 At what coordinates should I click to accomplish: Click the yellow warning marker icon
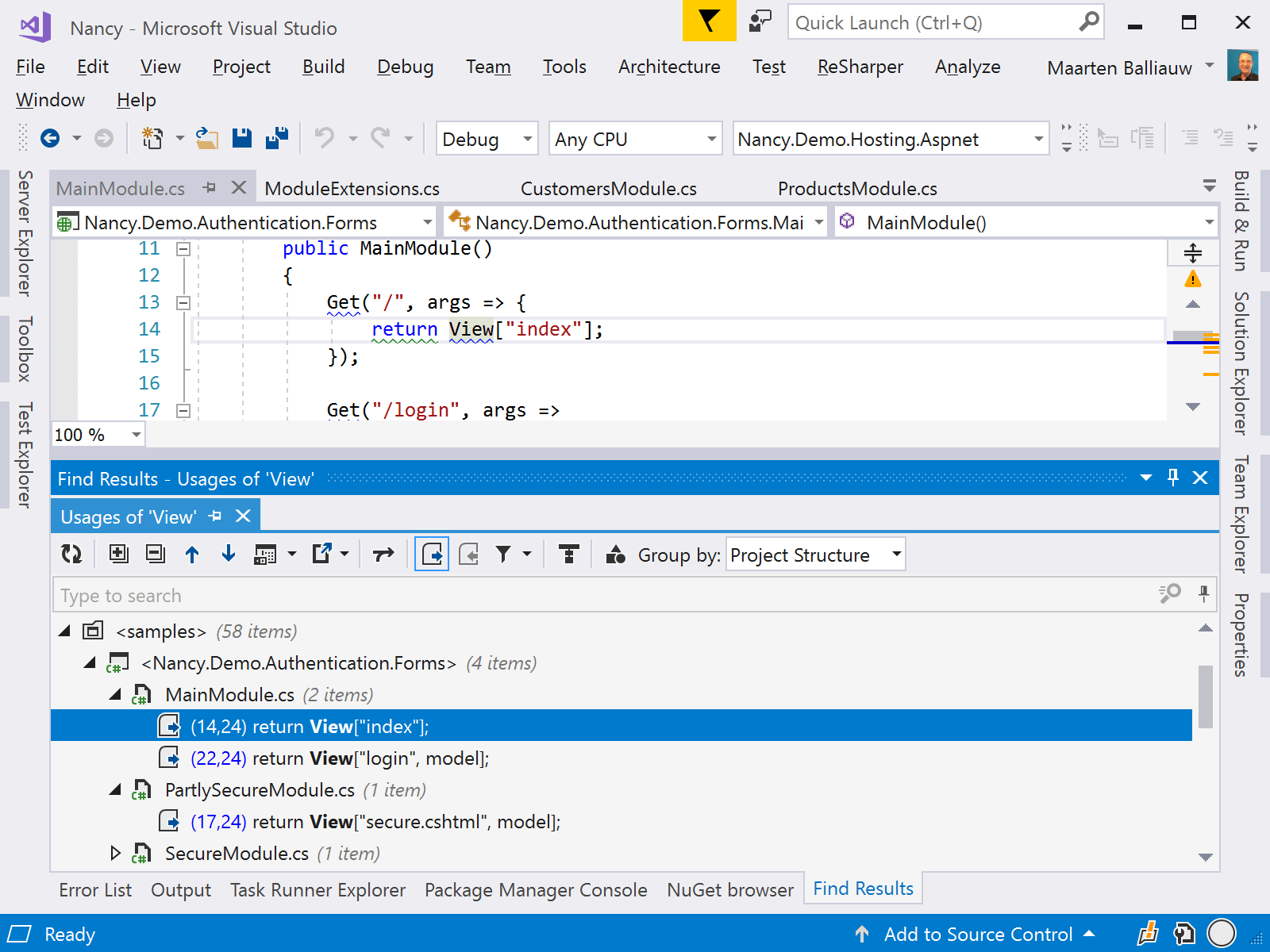click(x=1193, y=279)
